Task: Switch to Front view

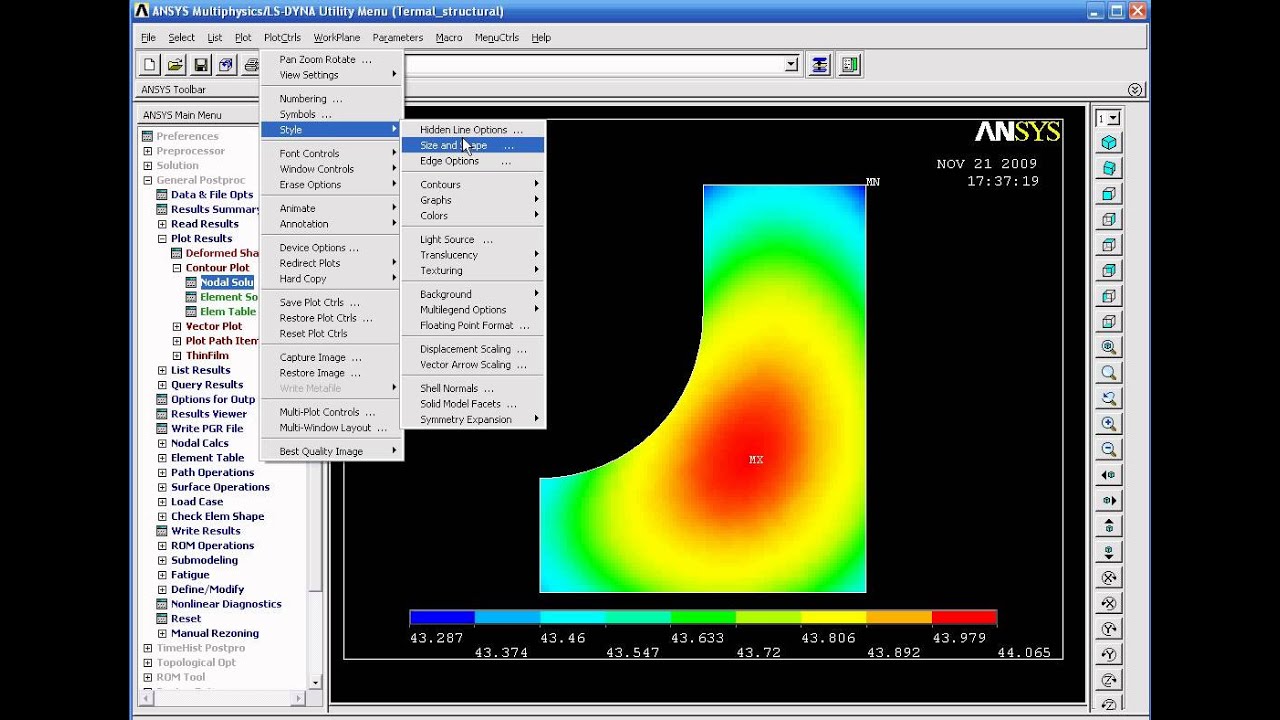Action: coord(1109,194)
